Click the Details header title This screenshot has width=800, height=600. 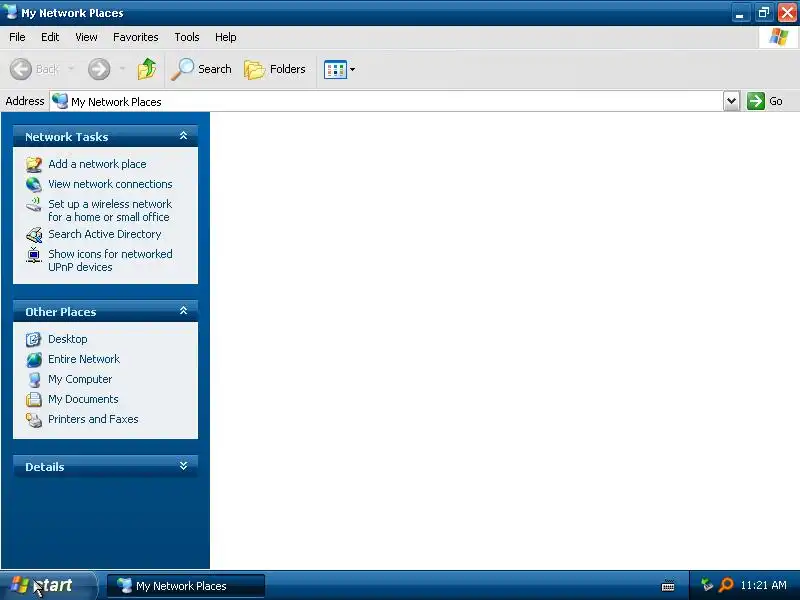click(x=45, y=467)
